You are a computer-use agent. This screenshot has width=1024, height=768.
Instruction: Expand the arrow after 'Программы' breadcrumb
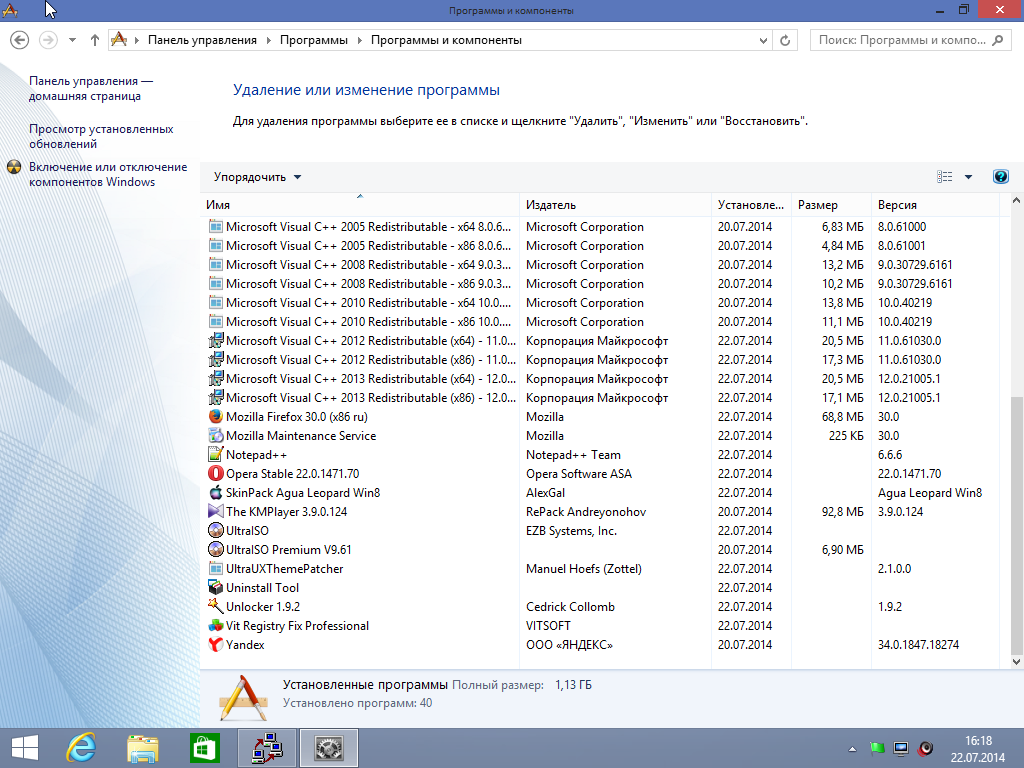[360, 40]
